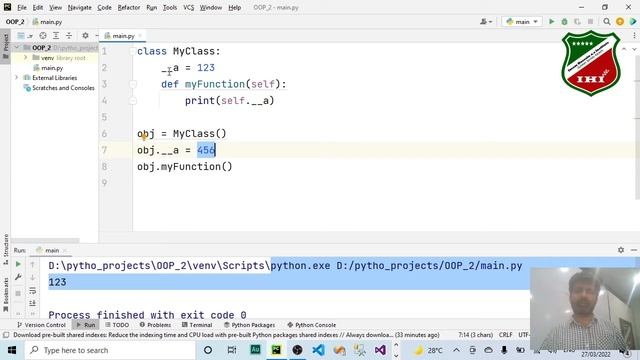This screenshot has width=640, height=360.
Task: Expand all in the Project tool window
Action: [56, 36]
